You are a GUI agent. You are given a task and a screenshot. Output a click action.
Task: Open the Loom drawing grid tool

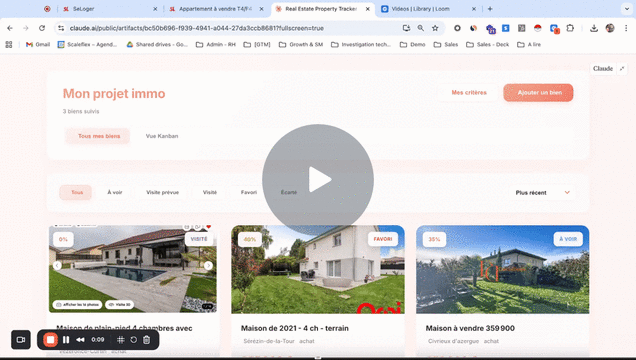(x=120, y=340)
